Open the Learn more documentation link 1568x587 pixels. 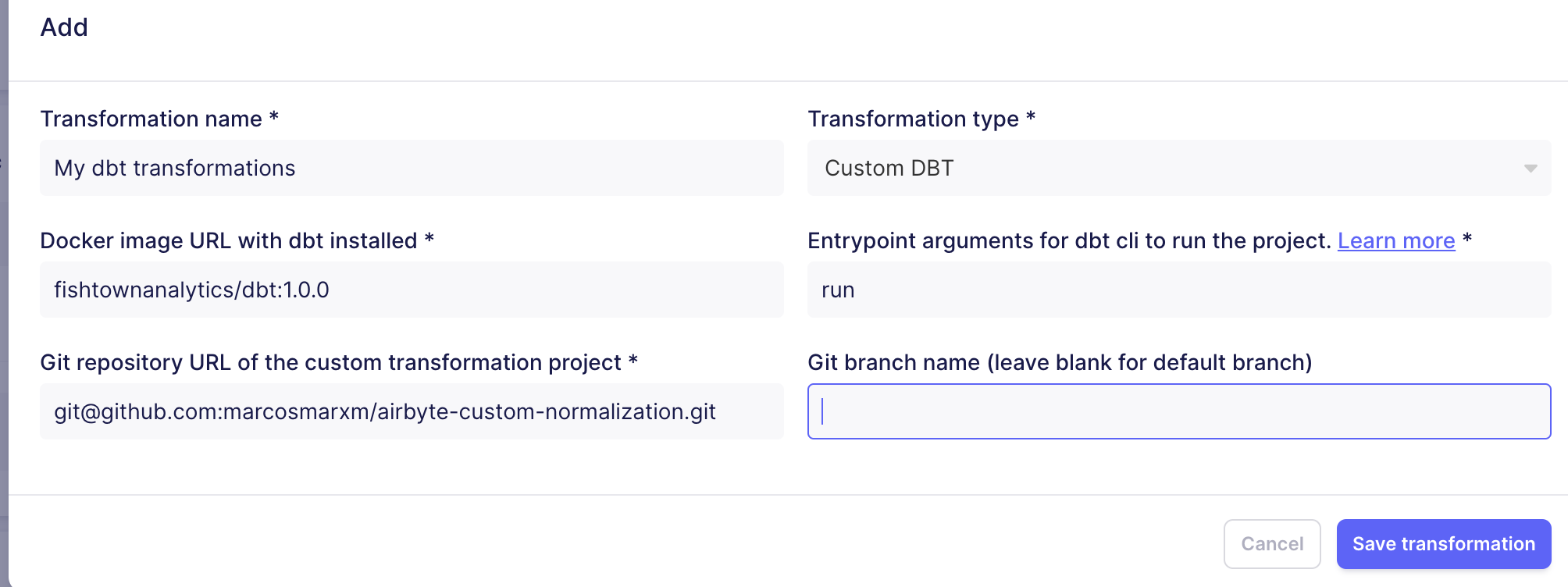point(1396,240)
